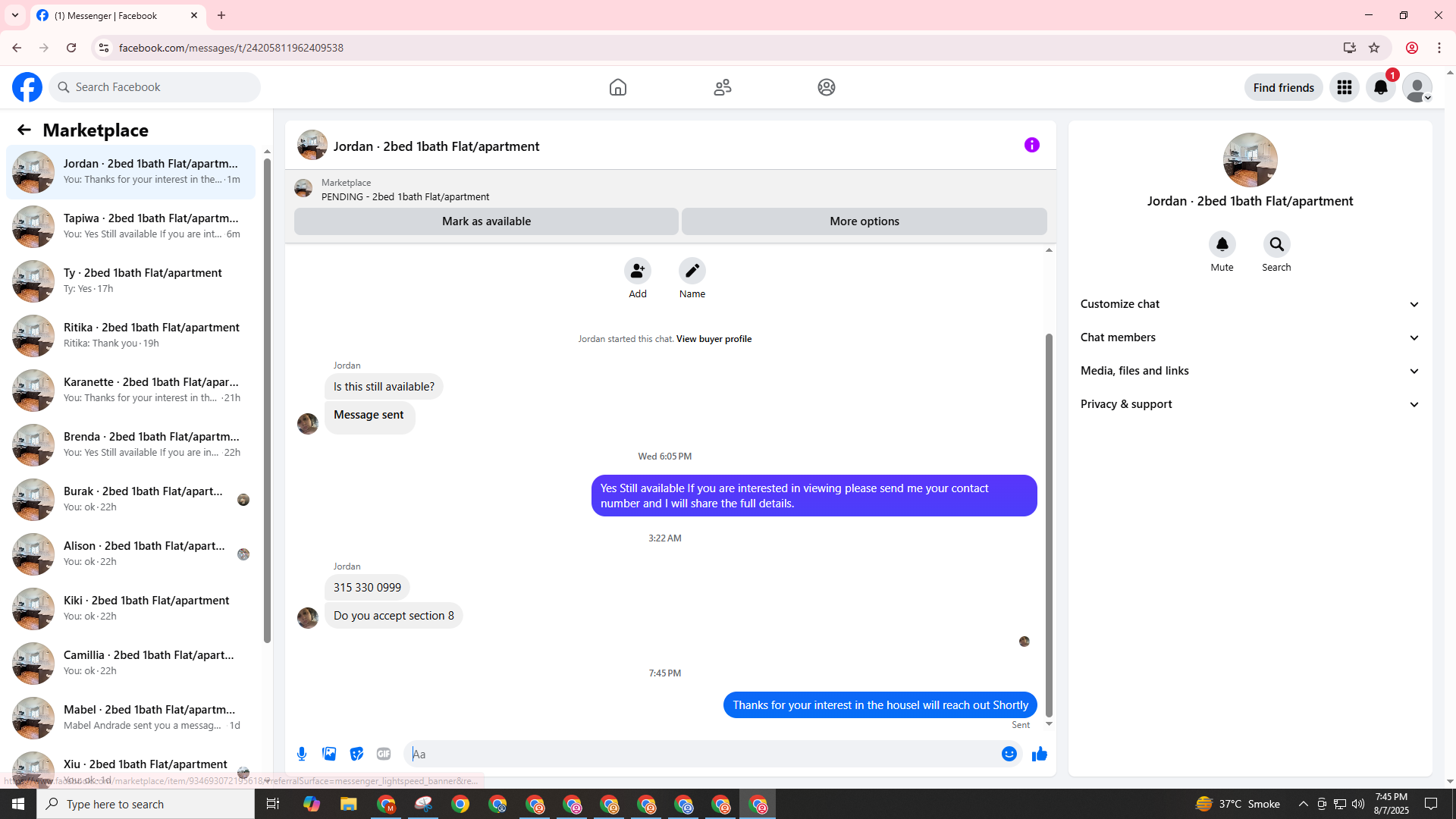Open Tapiwa's 2bed 1bath chat
Screen dimensions: 1456x819
coord(130,227)
